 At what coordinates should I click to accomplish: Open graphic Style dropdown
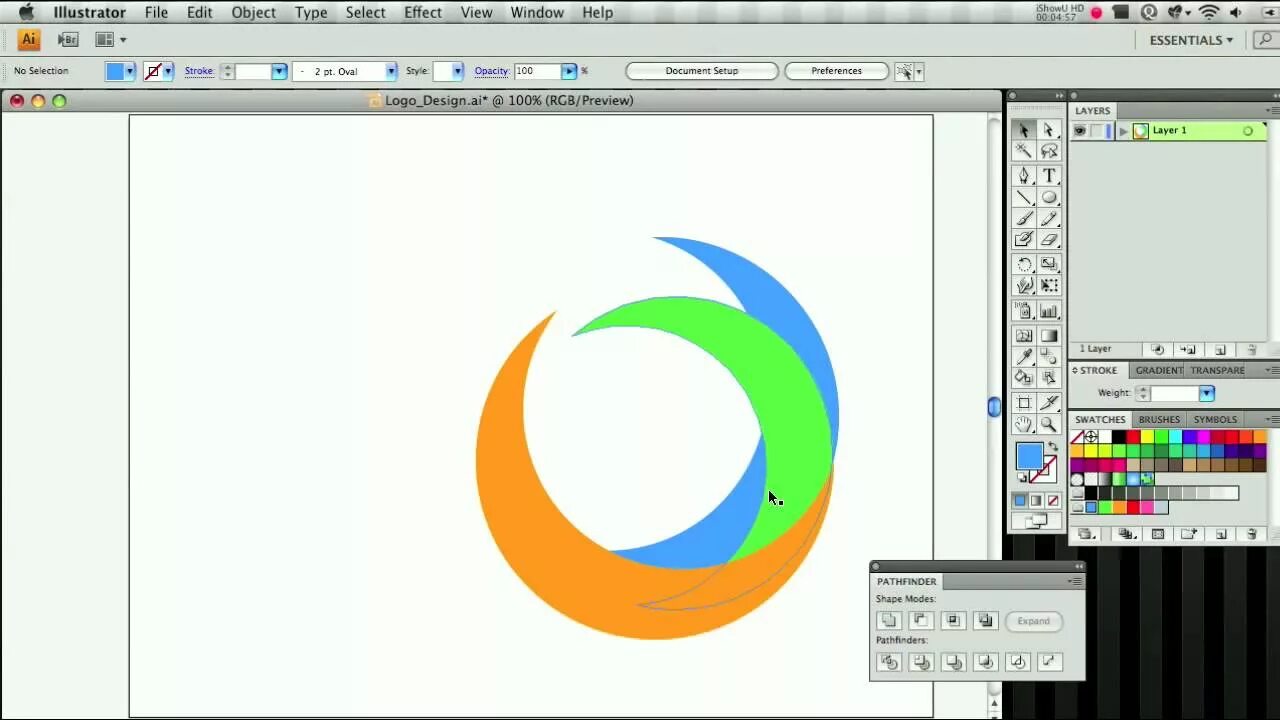[x=457, y=71]
